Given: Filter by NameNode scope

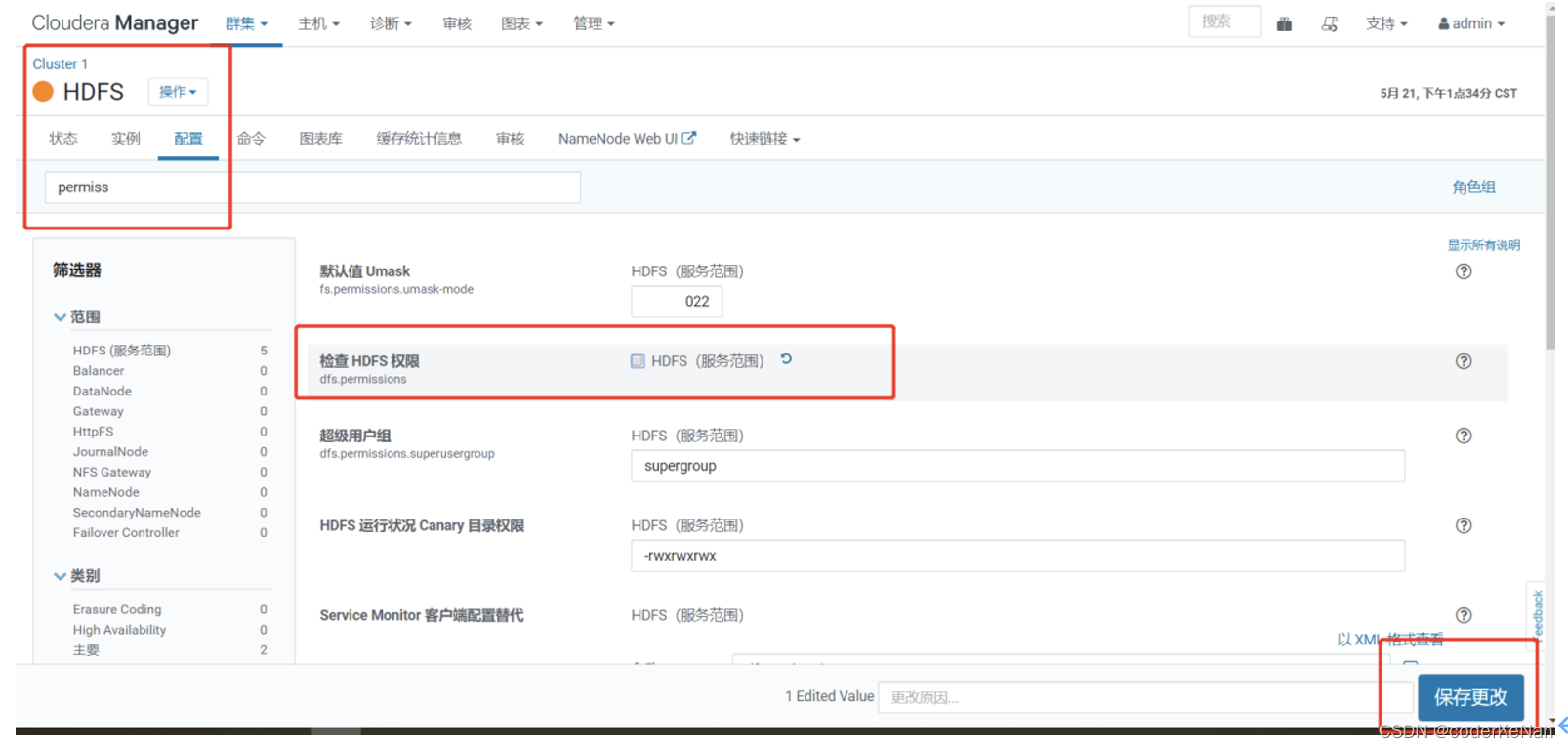Looking at the screenshot, I should [106, 493].
